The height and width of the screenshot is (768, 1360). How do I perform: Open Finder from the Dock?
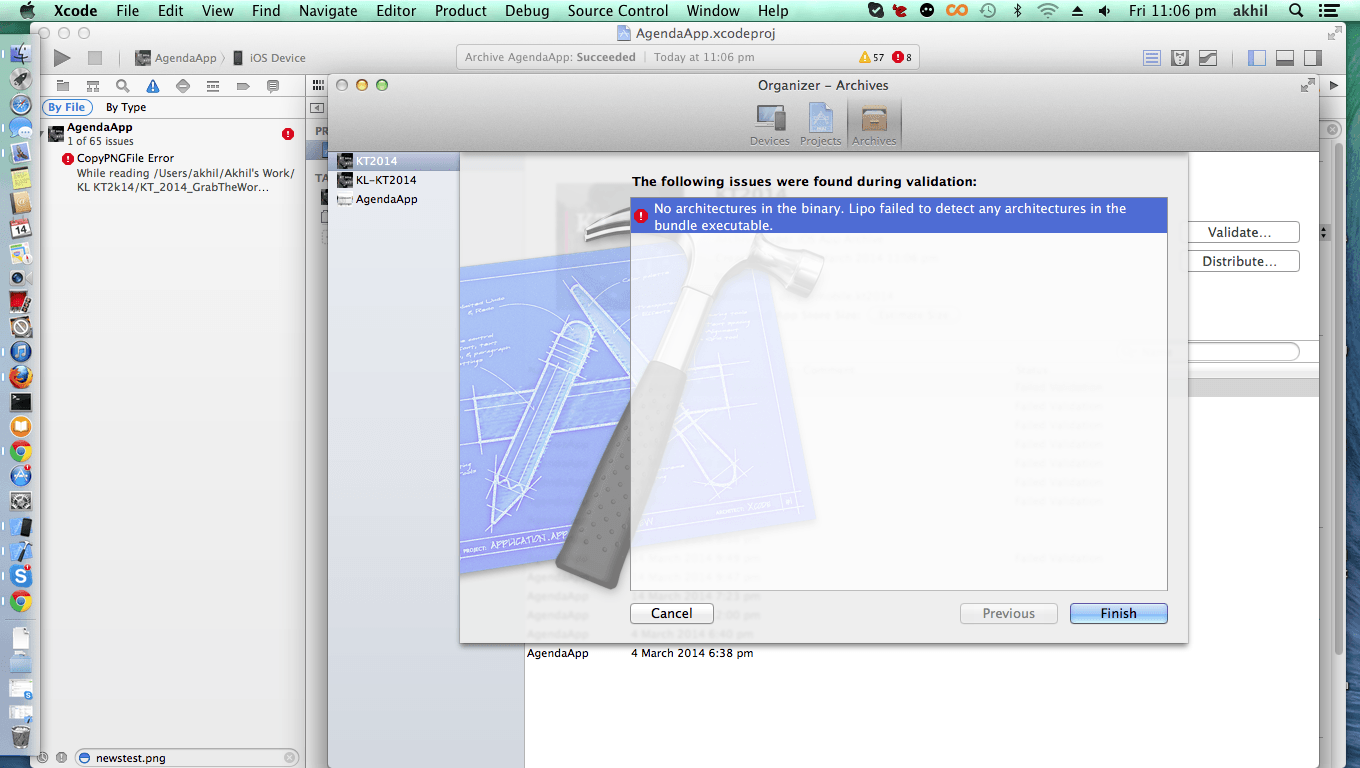point(21,54)
